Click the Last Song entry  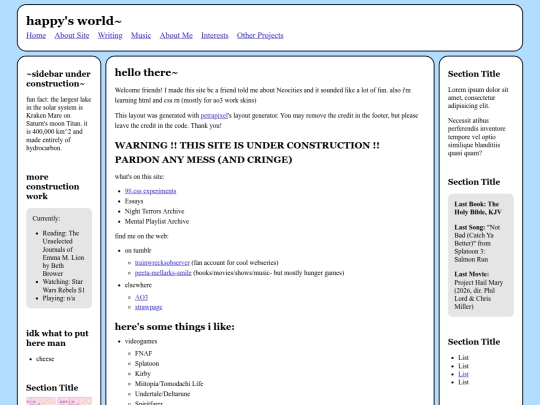477,243
